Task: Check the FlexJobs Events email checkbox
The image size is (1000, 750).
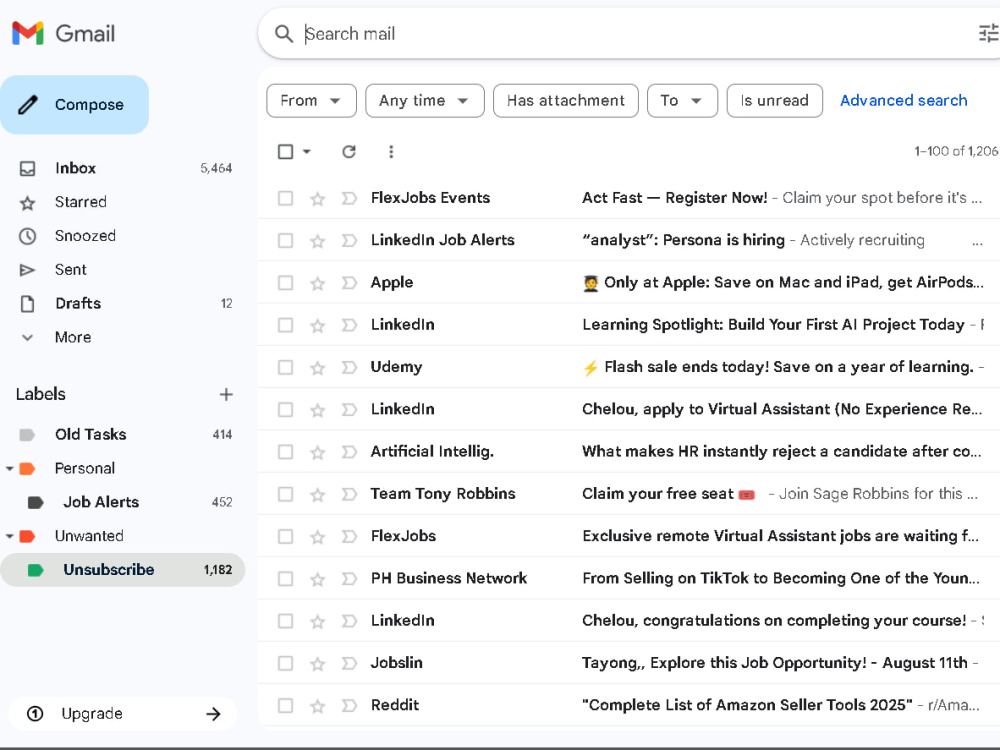Action: [x=286, y=198]
